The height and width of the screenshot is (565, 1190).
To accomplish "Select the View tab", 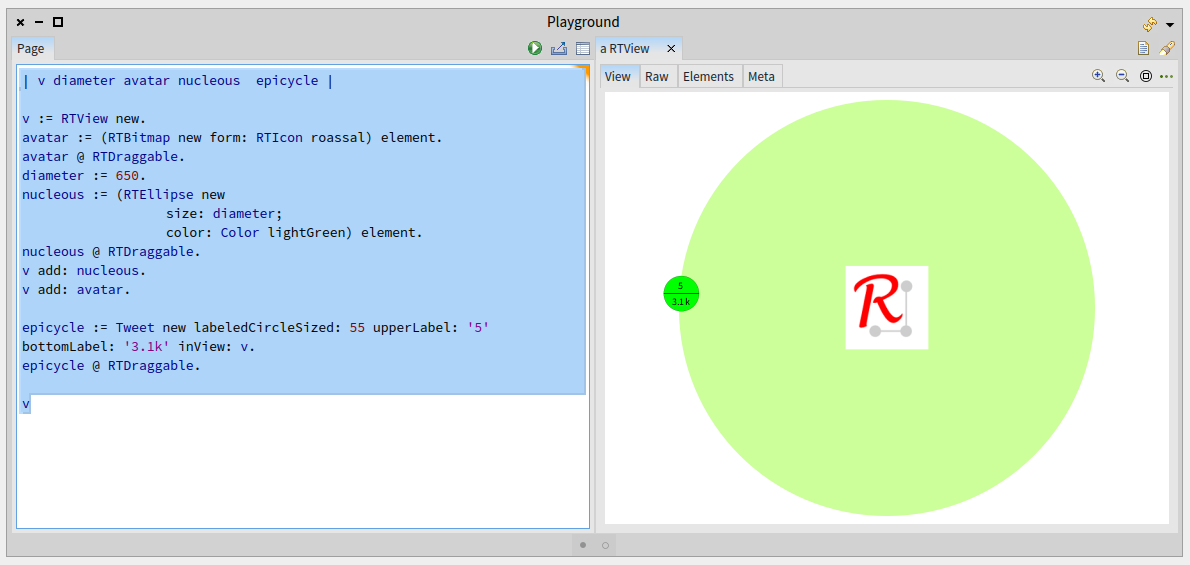I will pyautogui.click(x=618, y=76).
